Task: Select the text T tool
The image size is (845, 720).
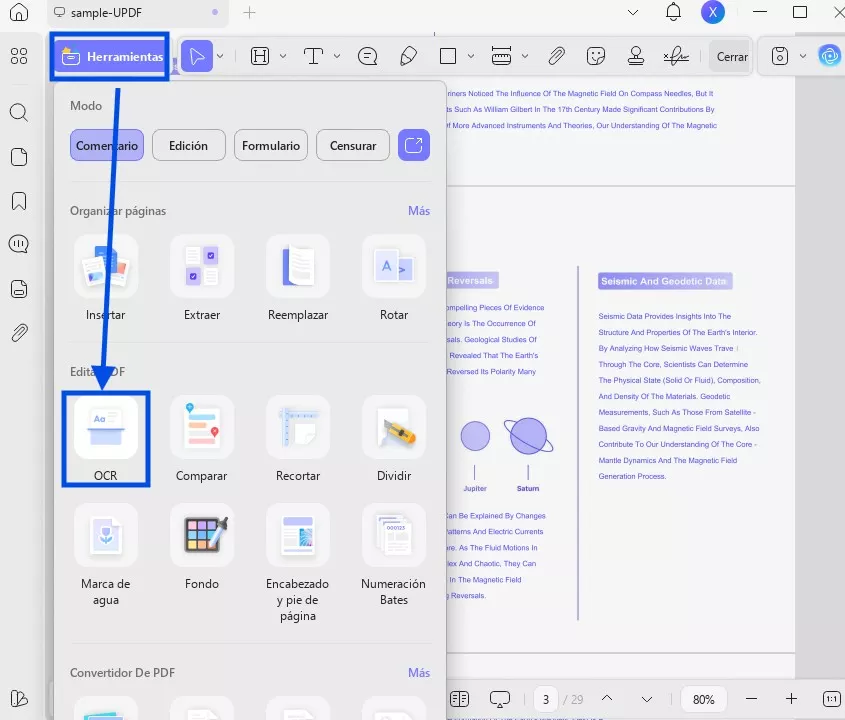Action: click(x=314, y=56)
